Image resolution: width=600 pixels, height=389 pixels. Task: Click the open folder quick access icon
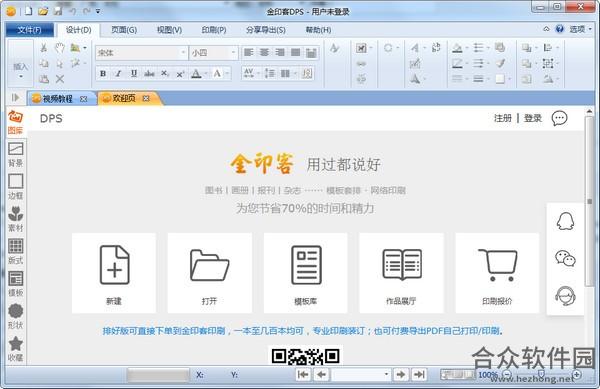pyautogui.click(x=43, y=11)
